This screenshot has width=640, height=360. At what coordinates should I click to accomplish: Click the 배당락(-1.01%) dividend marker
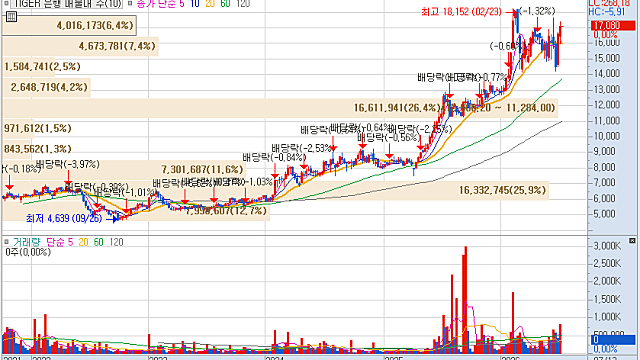point(126,192)
